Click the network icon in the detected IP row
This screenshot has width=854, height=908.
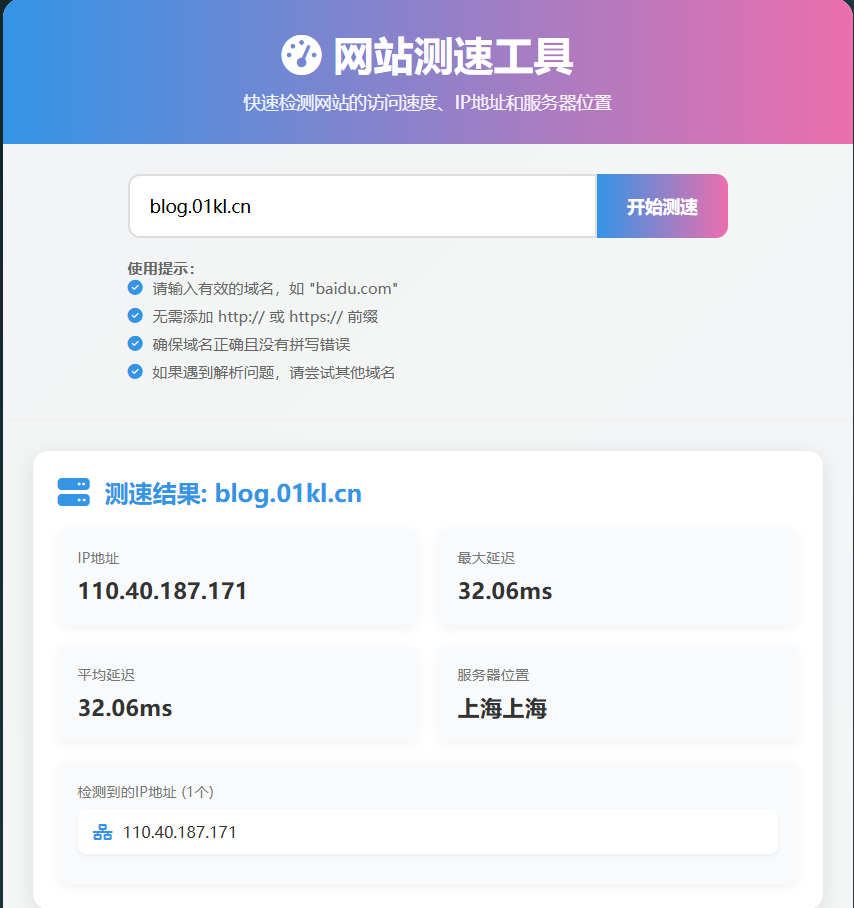pos(102,832)
